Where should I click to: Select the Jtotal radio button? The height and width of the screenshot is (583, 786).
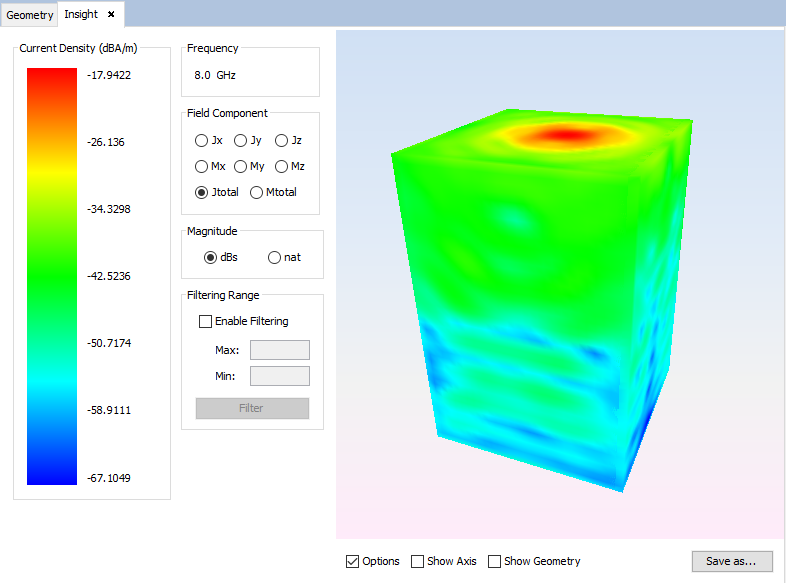click(202, 192)
